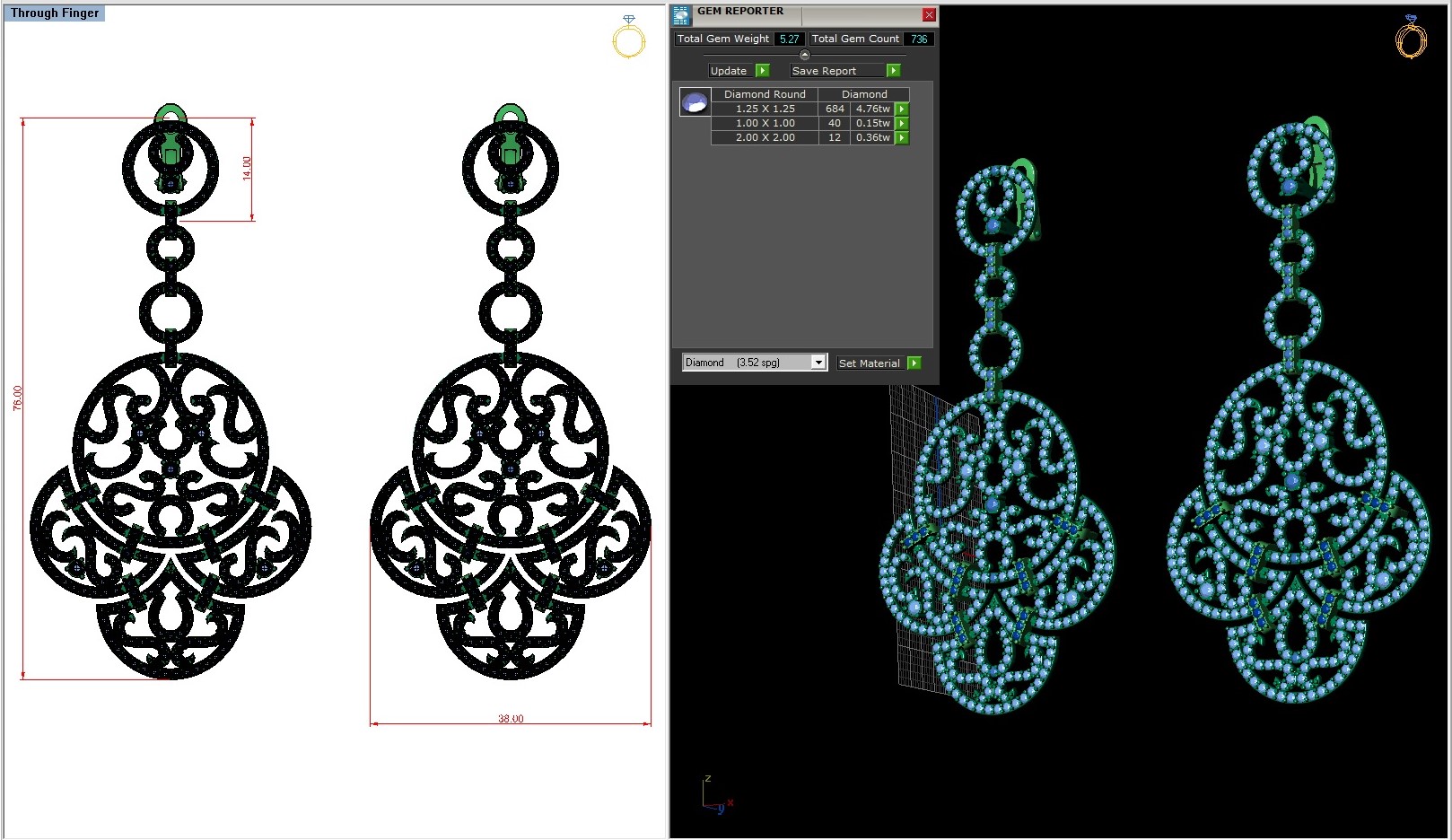Viewport: 1452px width, 840px height.
Task: Click green arrow for 1.00 X 1.00 row
Action: 902,123
